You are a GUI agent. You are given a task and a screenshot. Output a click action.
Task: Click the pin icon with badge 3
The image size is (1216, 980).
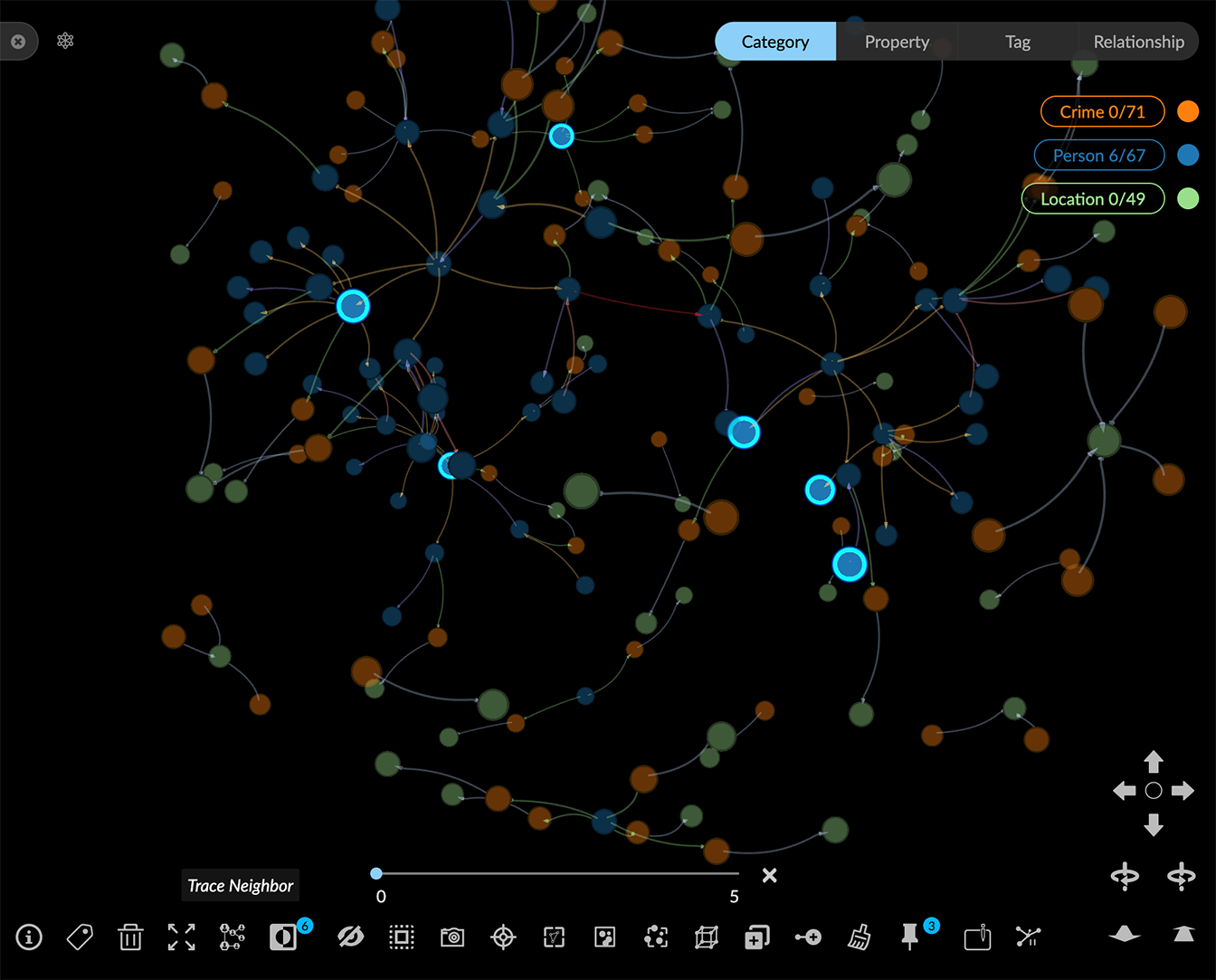coord(910,937)
